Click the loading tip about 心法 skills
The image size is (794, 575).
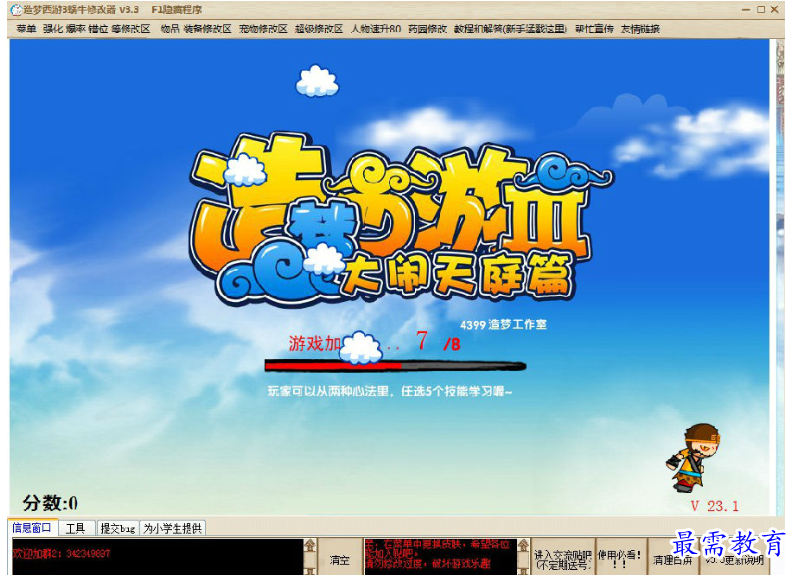[x=390, y=391]
